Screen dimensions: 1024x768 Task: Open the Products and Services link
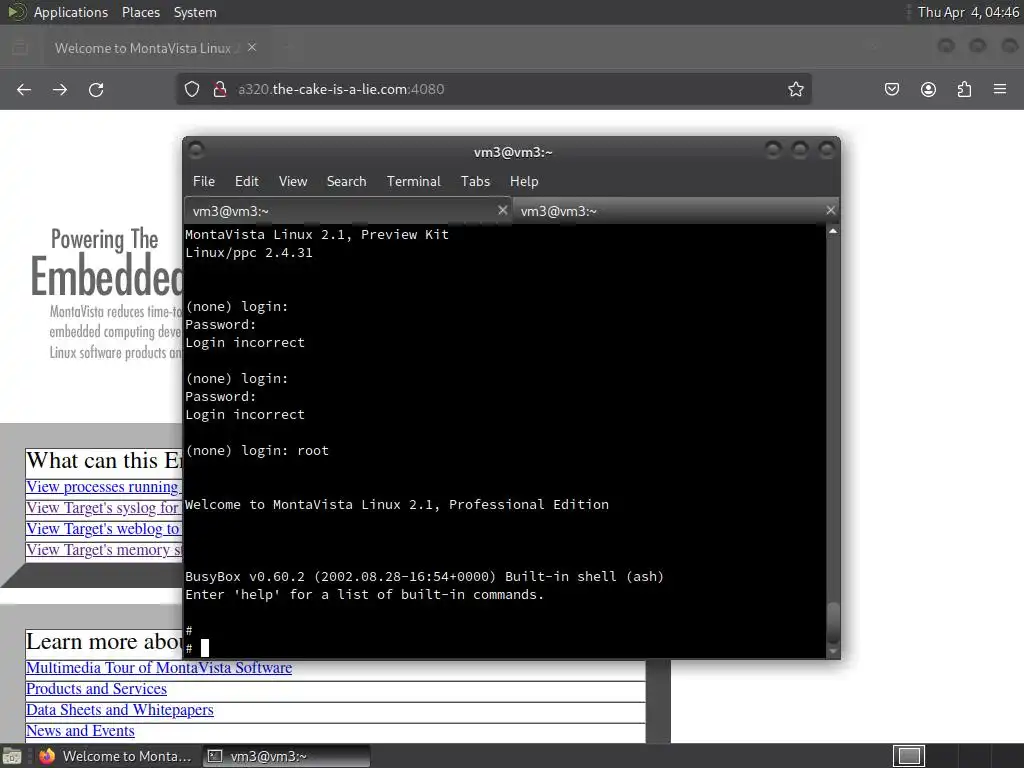tap(96, 688)
